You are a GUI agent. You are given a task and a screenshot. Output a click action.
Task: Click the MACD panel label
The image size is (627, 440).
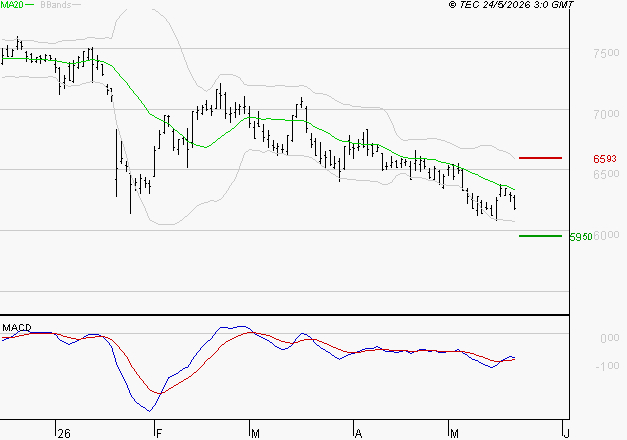click(x=17, y=328)
